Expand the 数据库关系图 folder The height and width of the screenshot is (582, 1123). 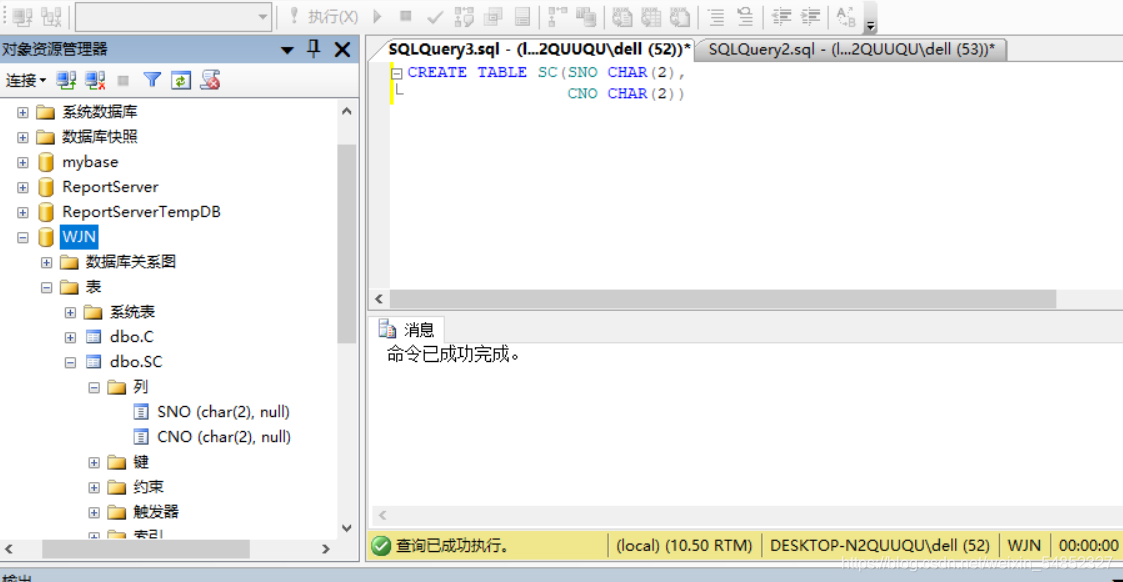point(46,263)
